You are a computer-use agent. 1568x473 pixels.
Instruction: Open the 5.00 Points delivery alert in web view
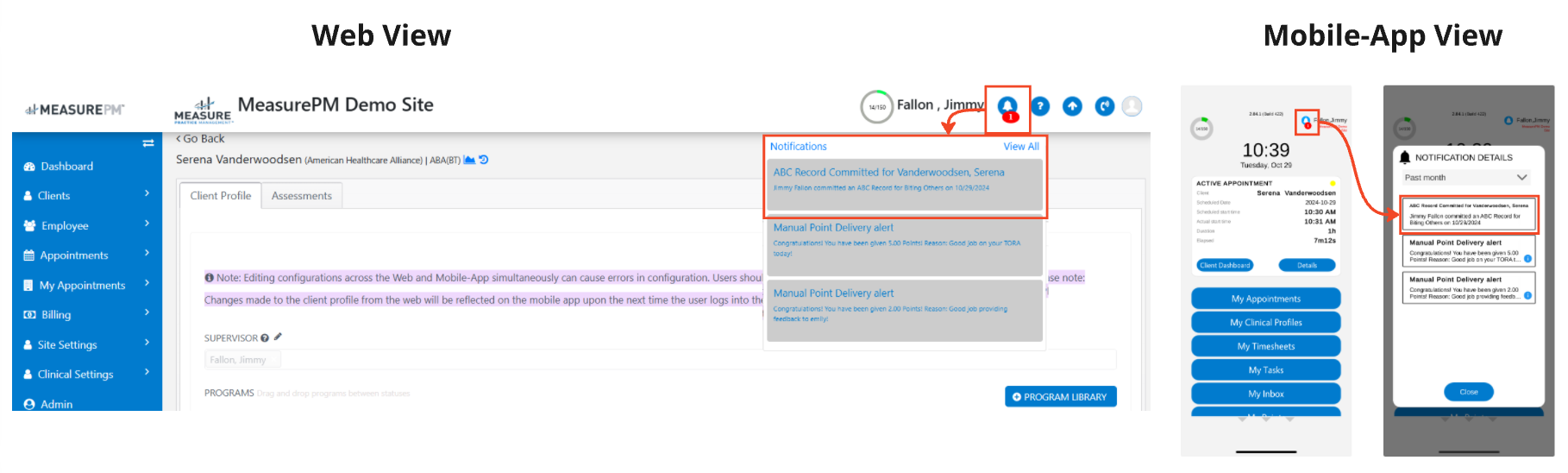pyautogui.click(x=905, y=245)
